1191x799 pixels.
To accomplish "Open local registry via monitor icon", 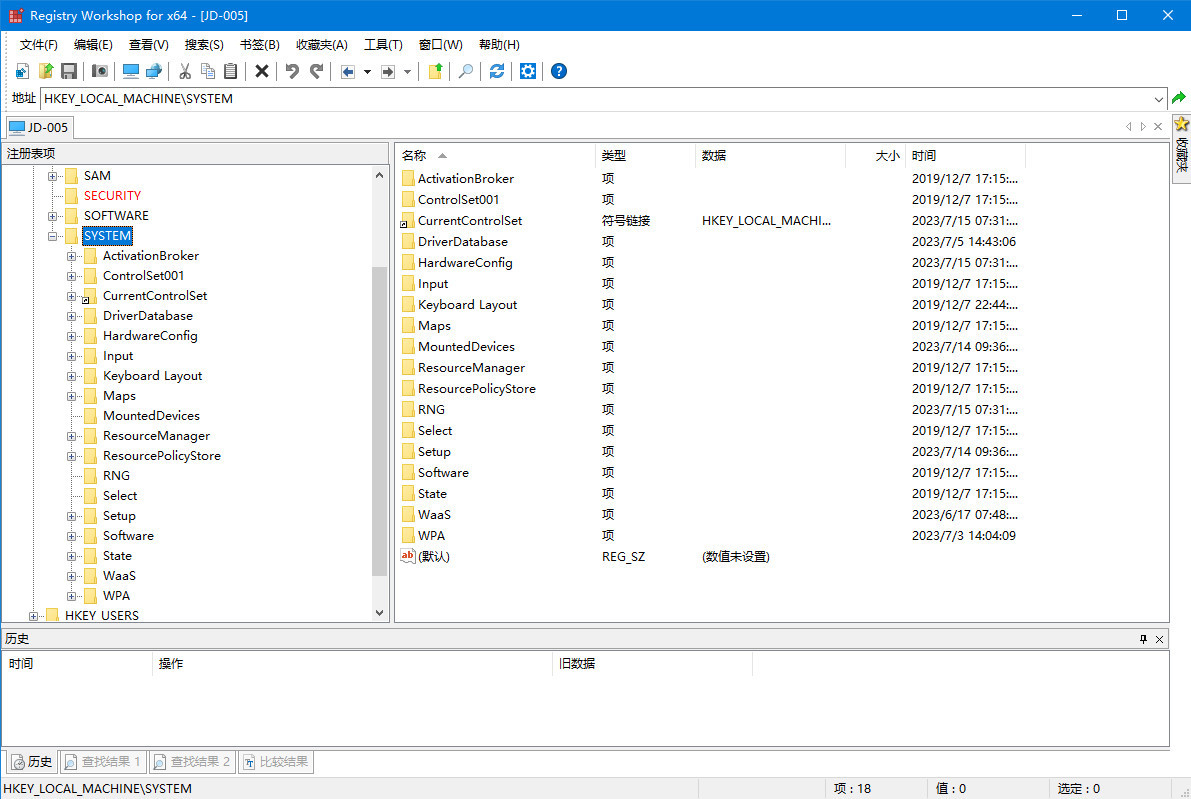I will (x=131, y=71).
